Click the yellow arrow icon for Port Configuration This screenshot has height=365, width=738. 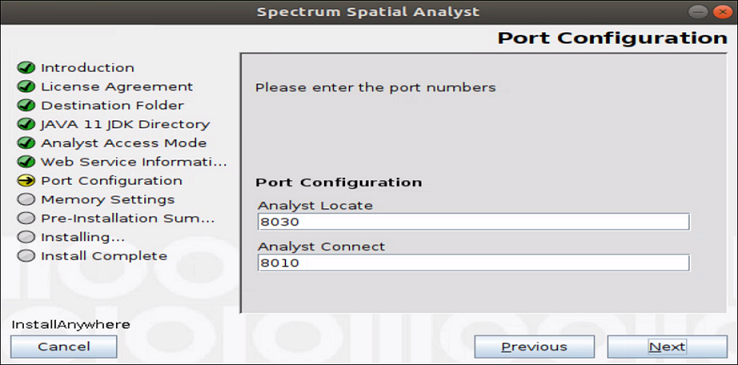click(x=26, y=181)
